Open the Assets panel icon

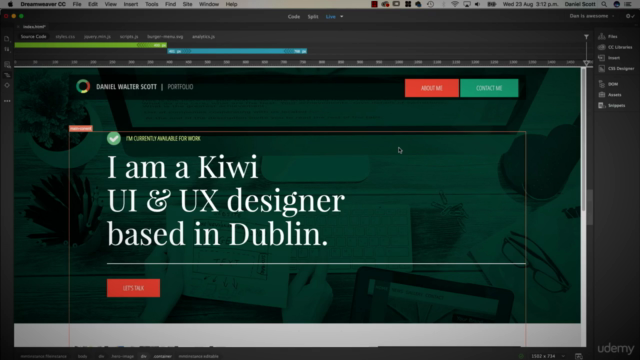tap(602, 95)
